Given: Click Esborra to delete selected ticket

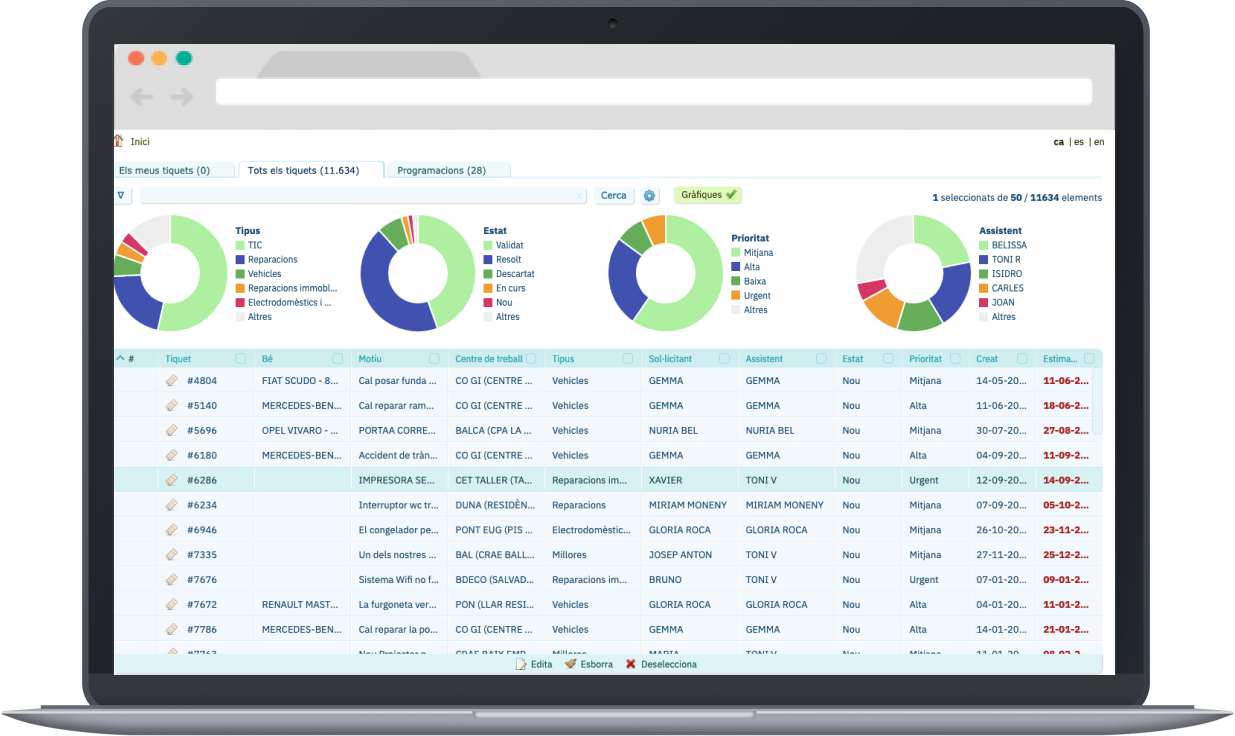Looking at the screenshot, I should (x=589, y=664).
